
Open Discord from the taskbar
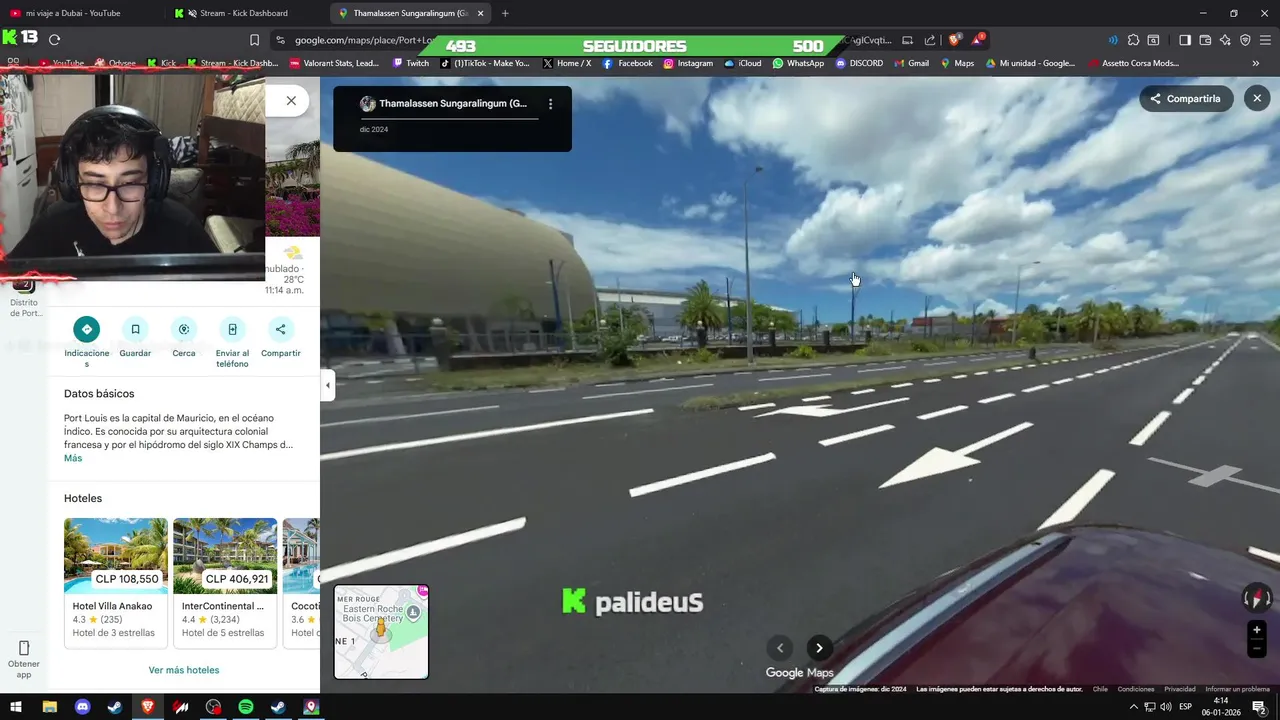(83, 707)
